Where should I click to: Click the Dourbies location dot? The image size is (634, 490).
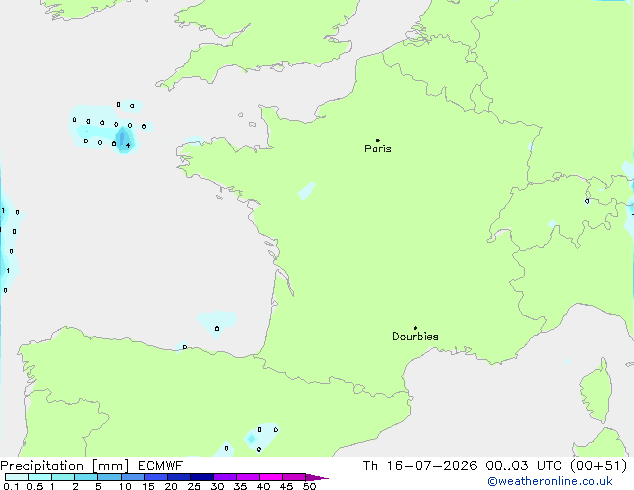click(415, 328)
